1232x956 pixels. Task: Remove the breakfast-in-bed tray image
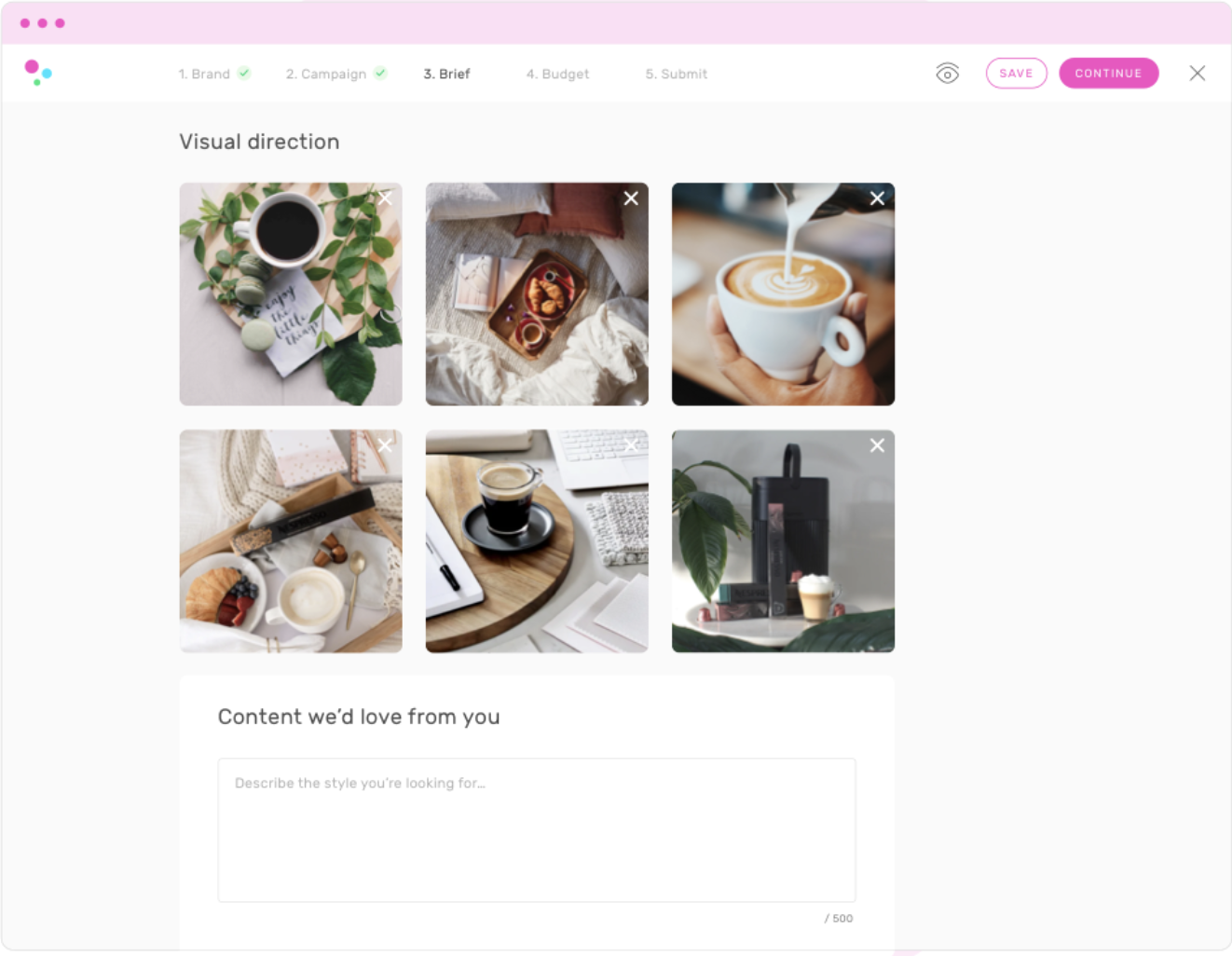click(x=631, y=198)
